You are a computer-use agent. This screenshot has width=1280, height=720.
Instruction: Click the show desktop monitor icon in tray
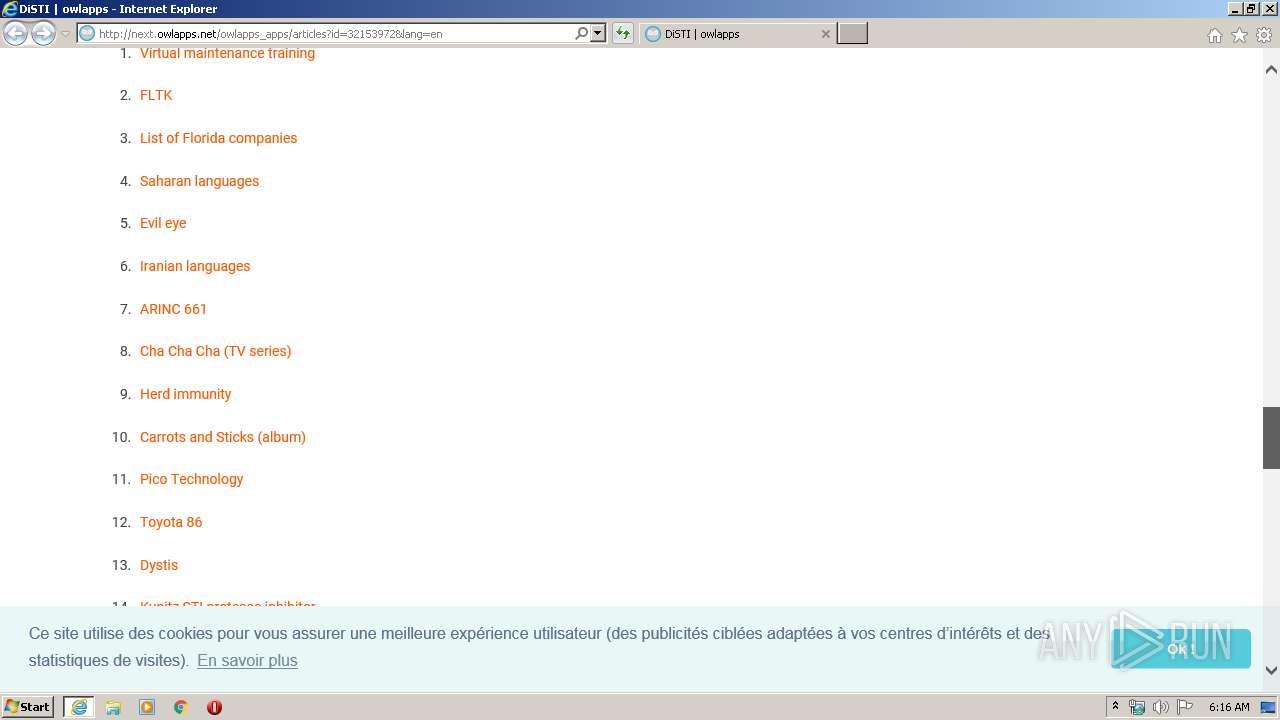[1268, 707]
